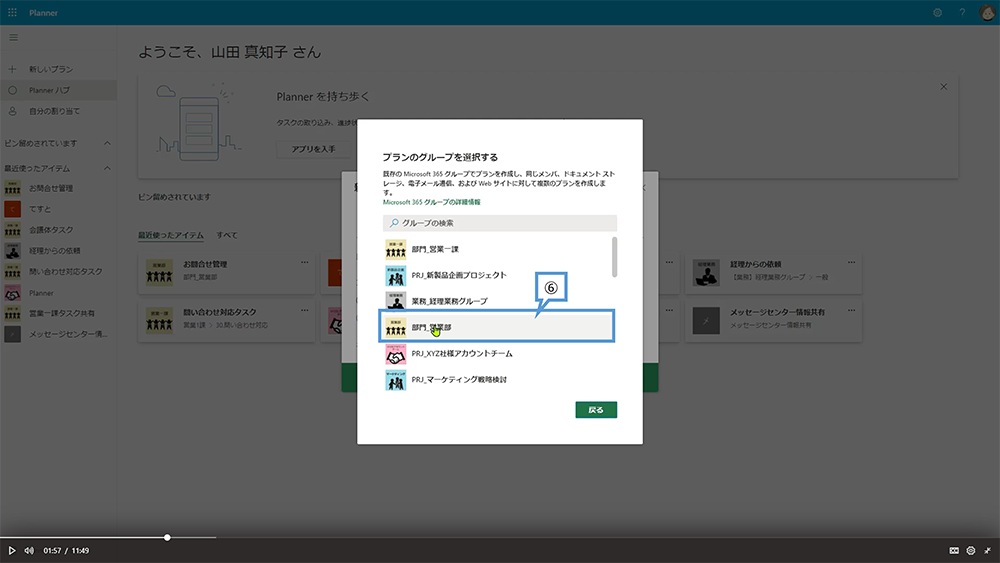Screen dimensions: 1000x563
Task: Open more options on お問合せ管理 card
Action: [x=304, y=262]
